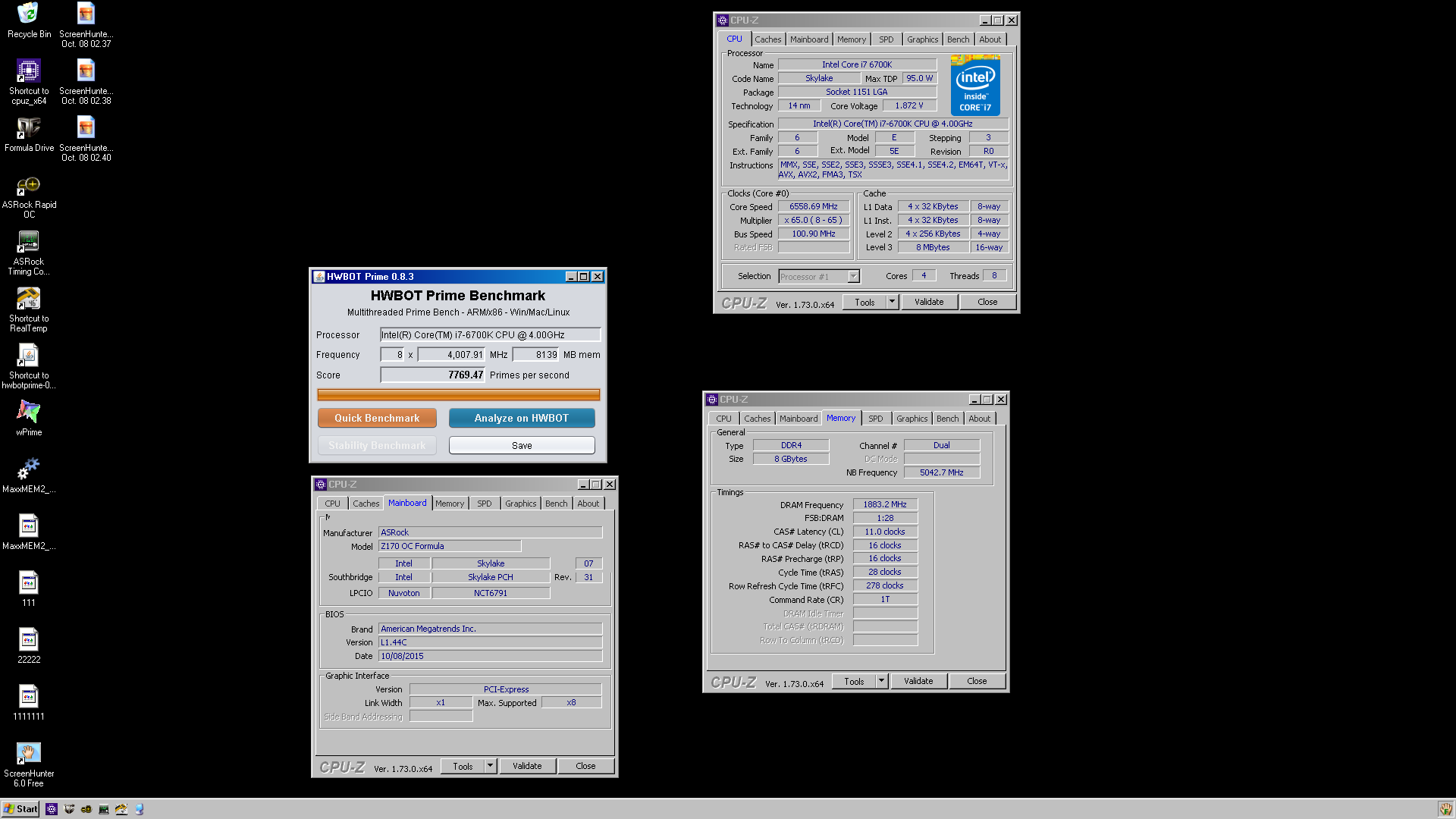The width and height of the screenshot is (1456, 819).
Task: Click Validate in the CPU tab window
Action: point(929,302)
